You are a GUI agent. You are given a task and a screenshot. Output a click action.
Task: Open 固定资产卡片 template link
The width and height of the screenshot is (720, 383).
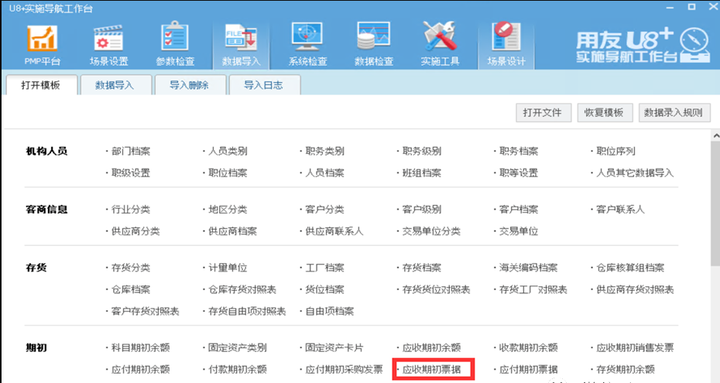pyautogui.click(x=334, y=348)
